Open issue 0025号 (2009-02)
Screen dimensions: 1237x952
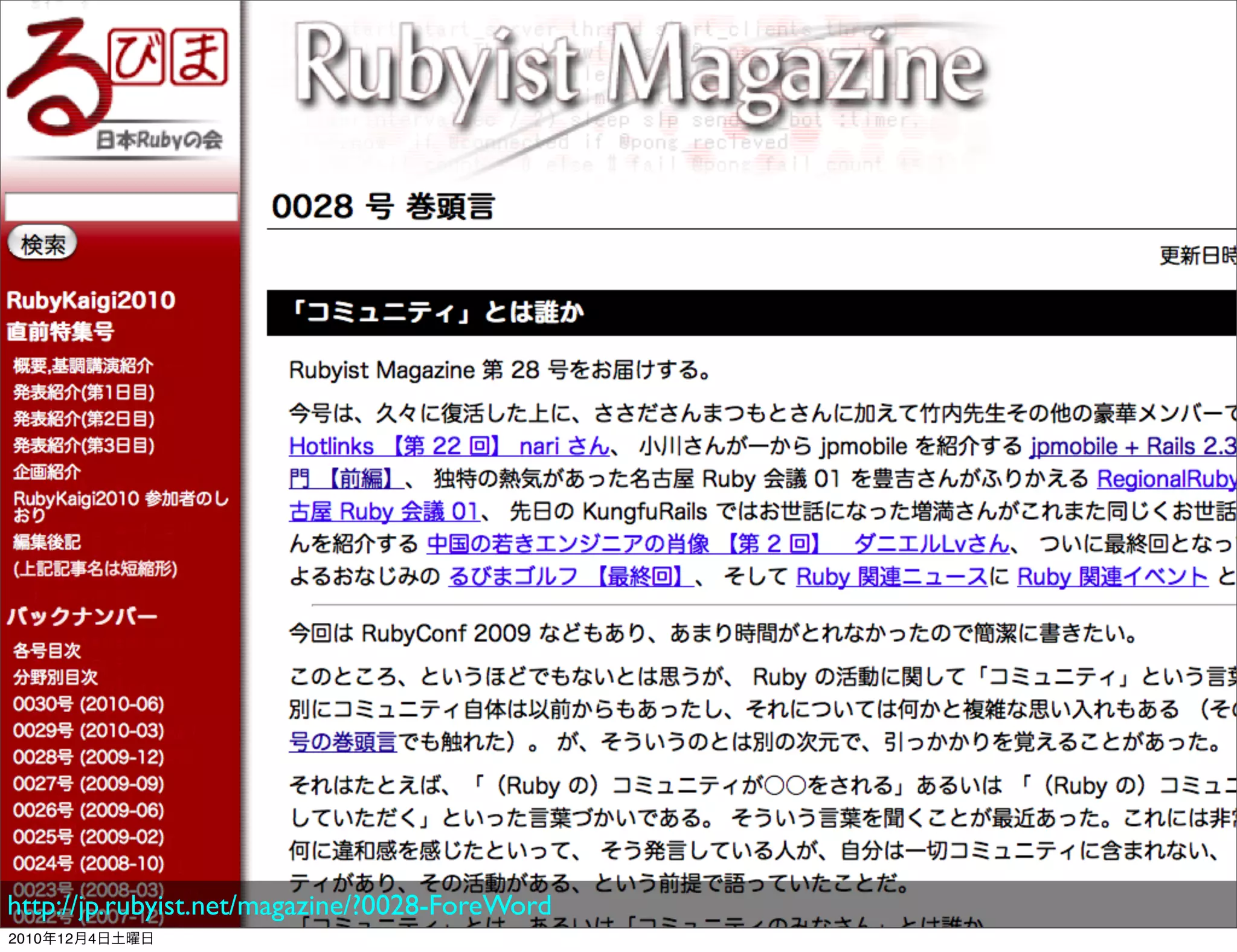click(89, 837)
